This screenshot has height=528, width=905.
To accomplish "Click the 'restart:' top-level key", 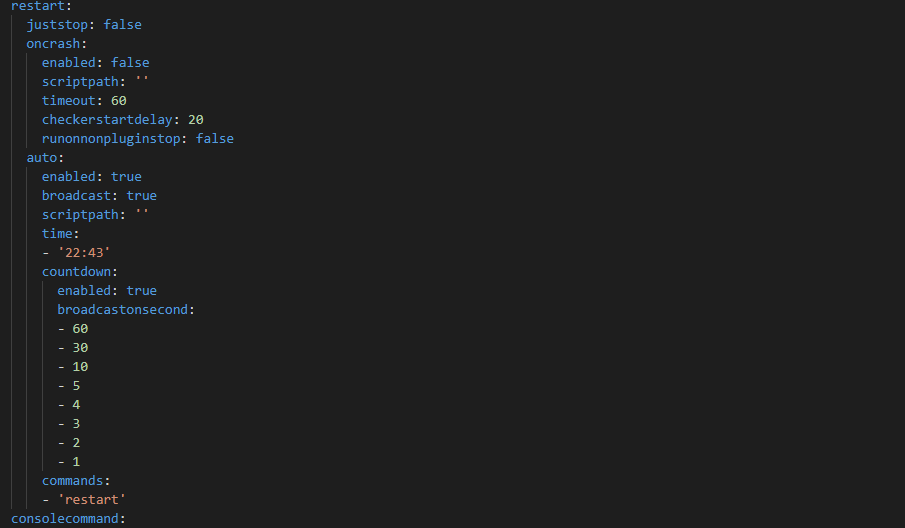I will (x=41, y=6).
